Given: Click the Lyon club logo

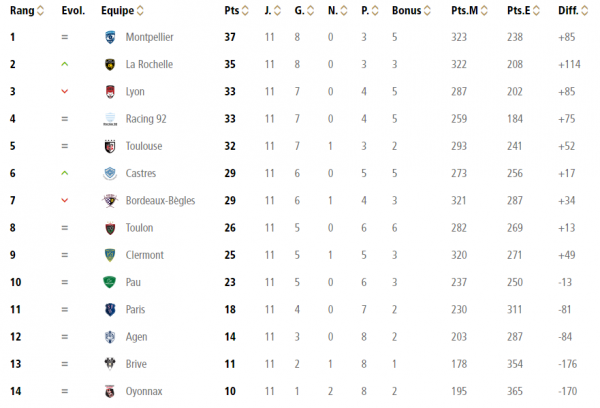Looking at the screenshot, I should tap(110, 91).
